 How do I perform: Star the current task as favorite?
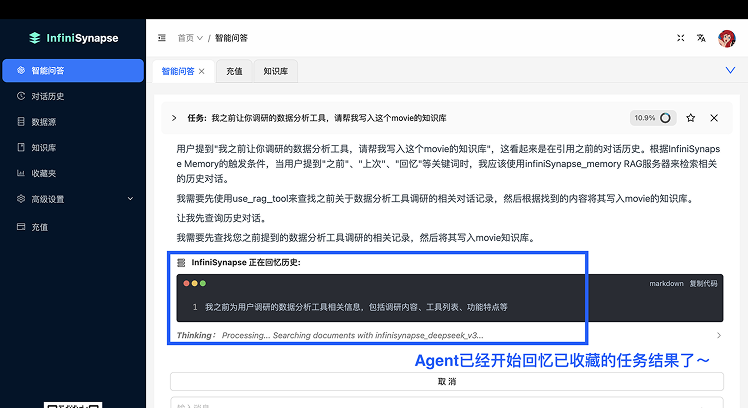coord(690,118)
